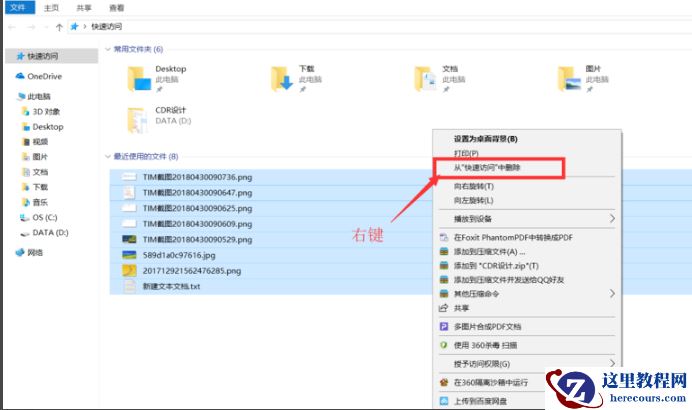Choose 上传到百度网盘 in context menu

tap(480, 401)
